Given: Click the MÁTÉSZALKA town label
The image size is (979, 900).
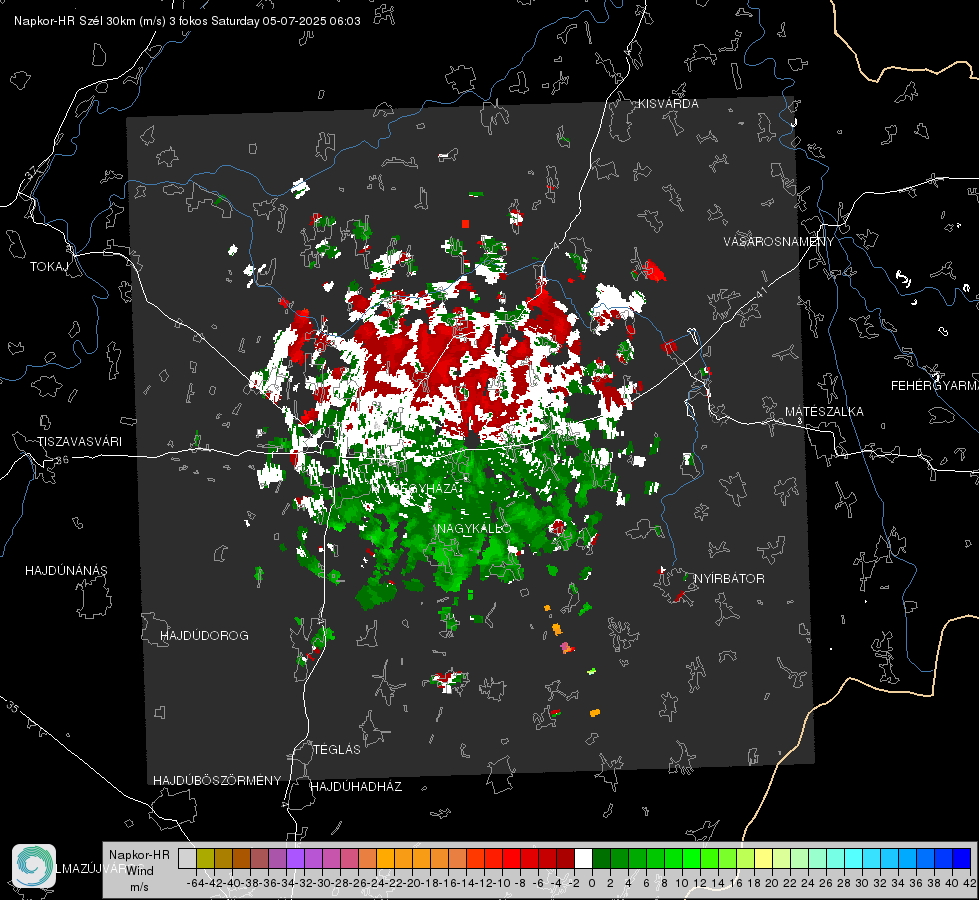Looking at the screenshot, I should [x=824, y=411].
